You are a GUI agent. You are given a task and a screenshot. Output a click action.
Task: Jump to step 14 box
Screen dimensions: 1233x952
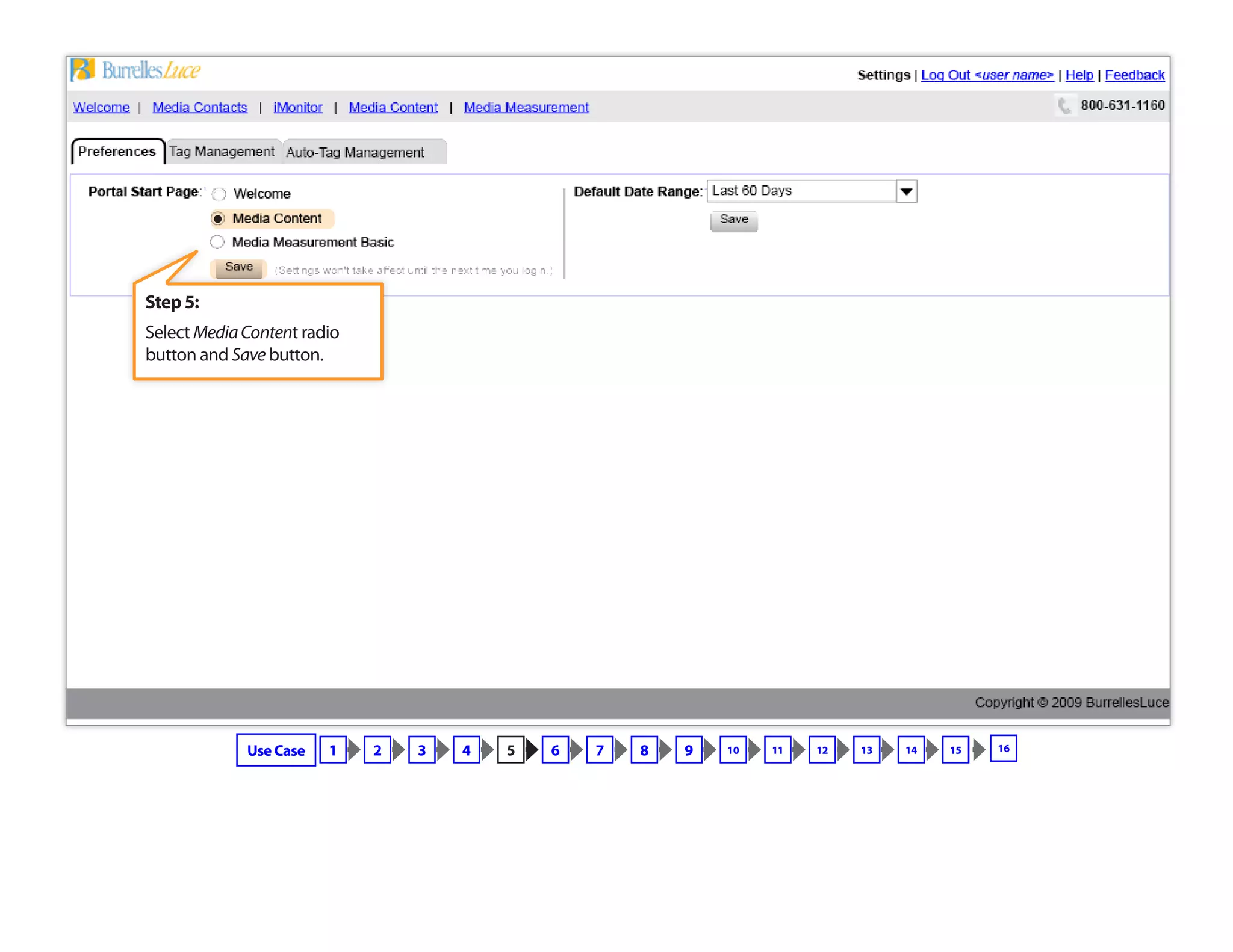tap(912, 750)
